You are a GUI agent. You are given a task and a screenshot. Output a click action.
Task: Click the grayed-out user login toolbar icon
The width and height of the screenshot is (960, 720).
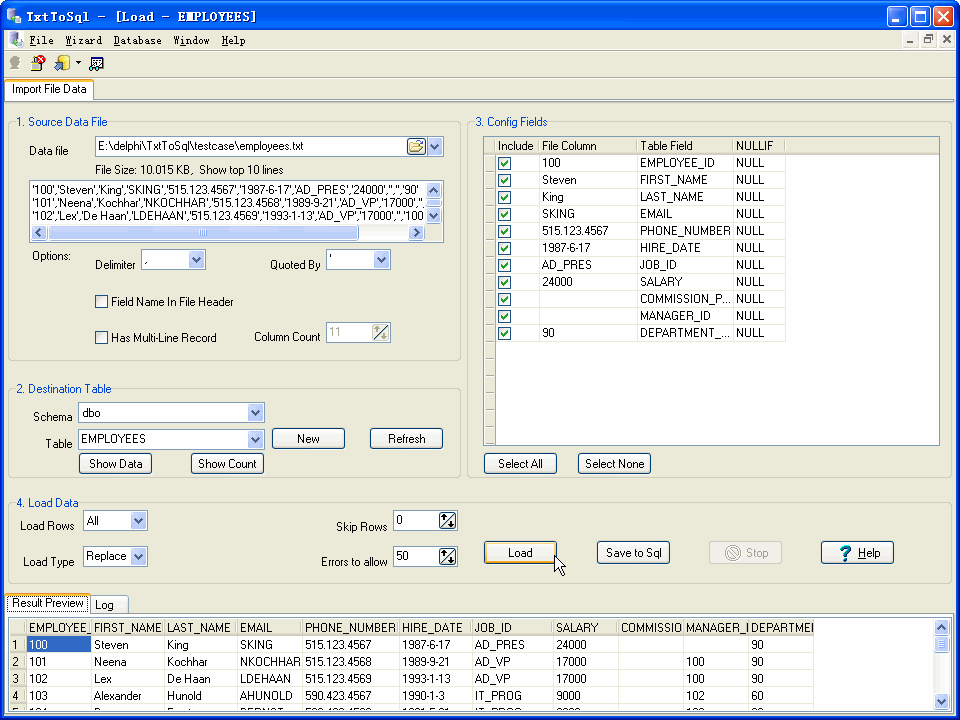point(15,63)
